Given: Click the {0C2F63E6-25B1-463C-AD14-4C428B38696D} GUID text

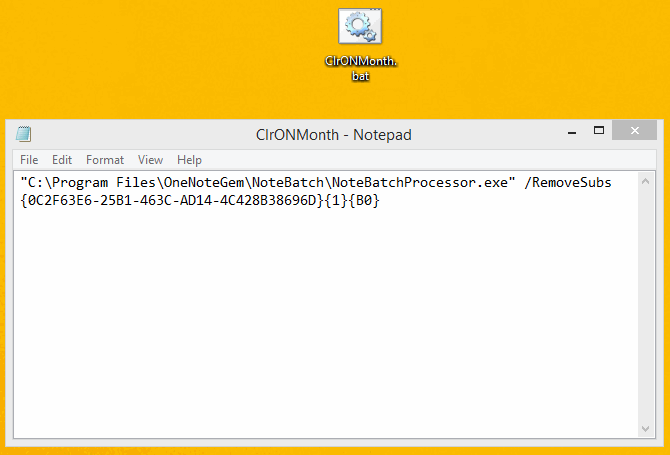Looking at the screenshot, I should [172, 200].
